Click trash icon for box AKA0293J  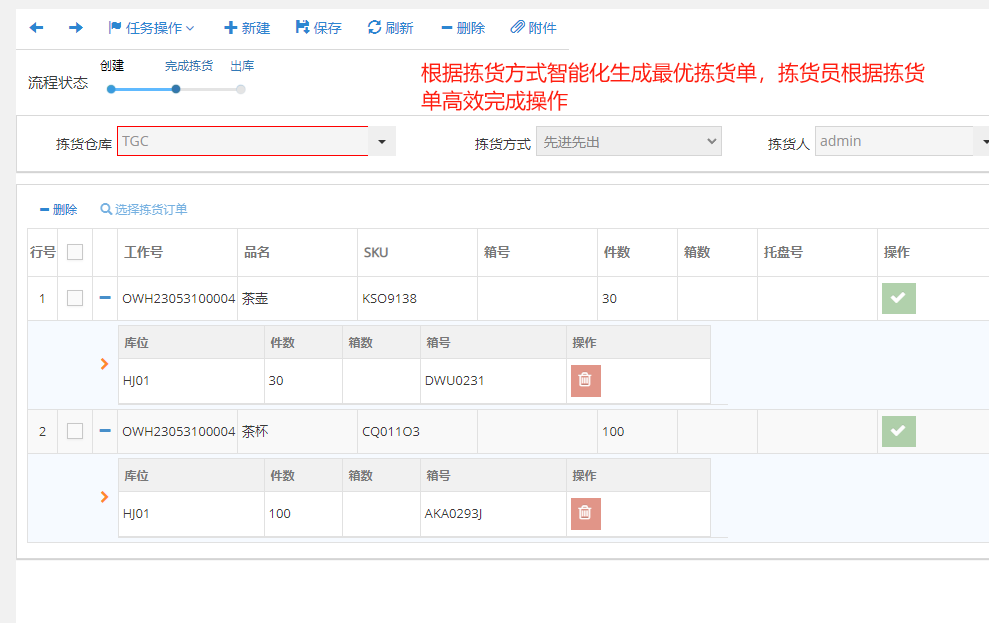pyautogui.click(x=585, y=514)
